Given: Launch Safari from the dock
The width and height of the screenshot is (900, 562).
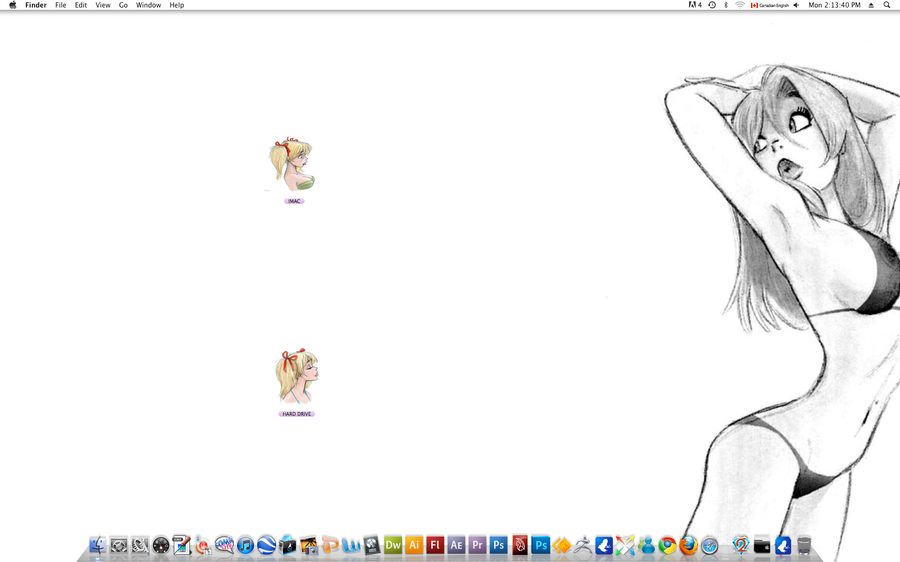Looking at the screenshot, I should click(709, 545).
